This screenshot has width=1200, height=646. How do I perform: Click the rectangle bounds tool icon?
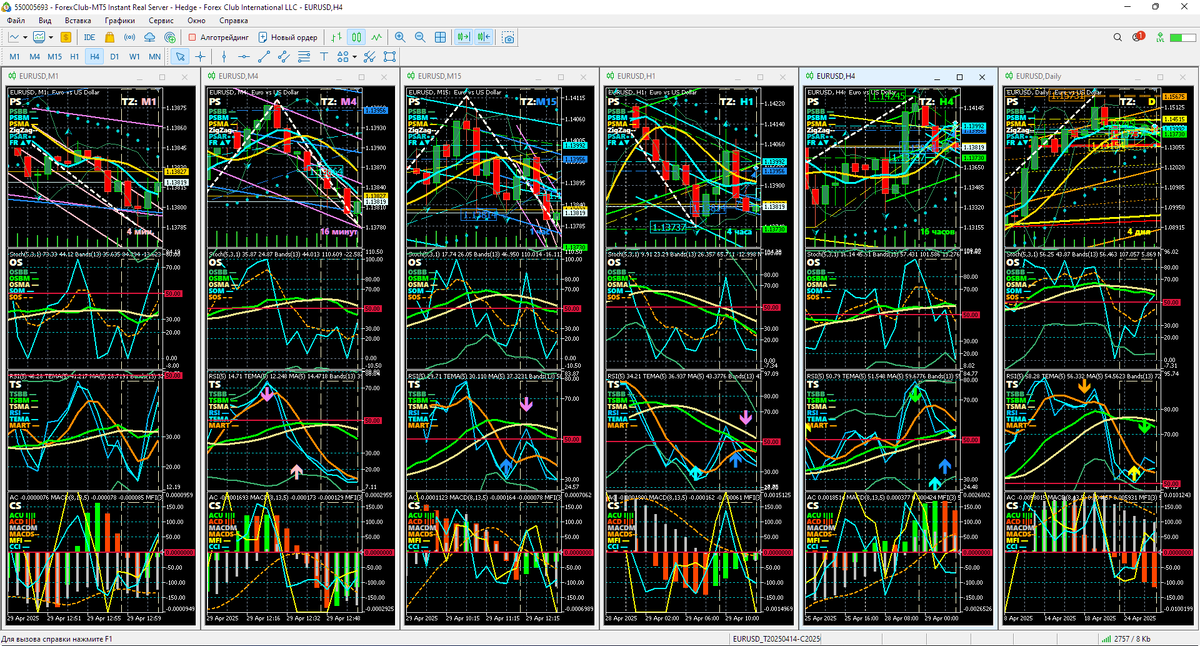[389, 57]
